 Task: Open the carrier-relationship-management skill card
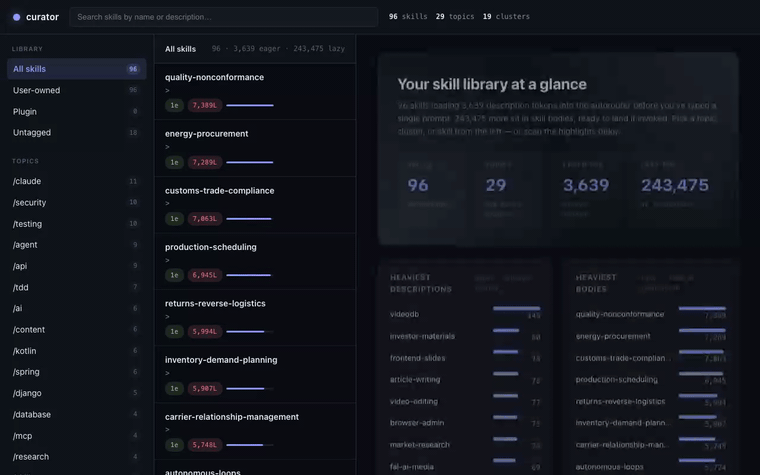pos(255,431)
